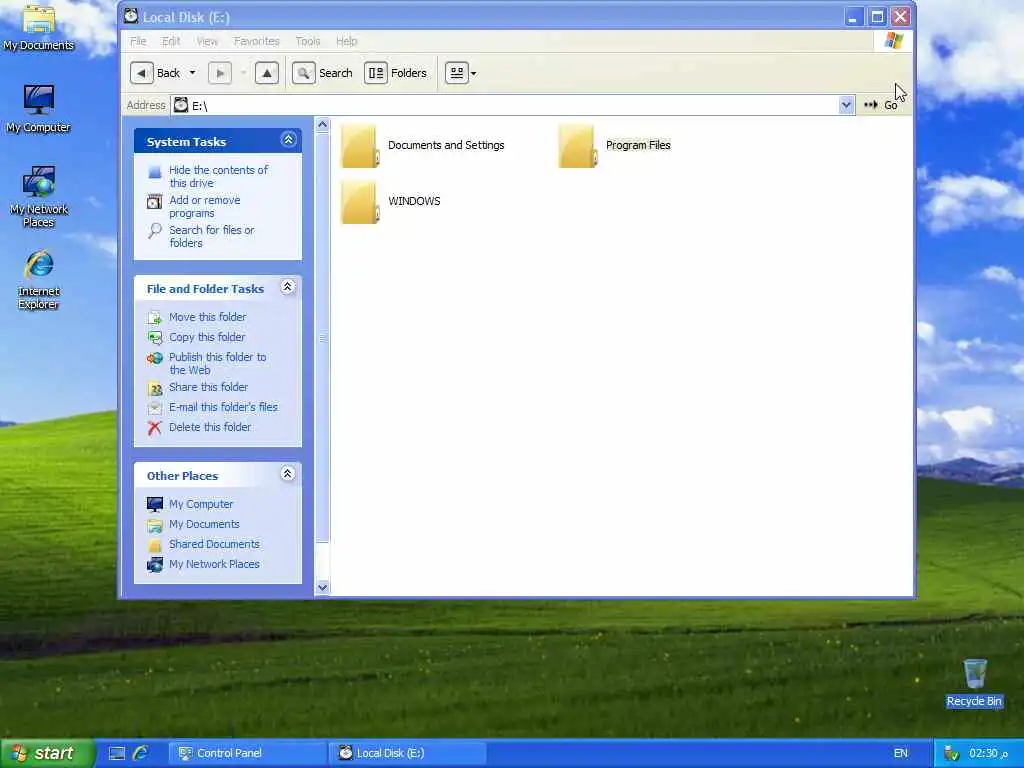Image resolution: width=1024 pixels, height=768 pixels.
Task: Click Local Disk (E:) taskbar button
Action: click(x=406, y=753)
